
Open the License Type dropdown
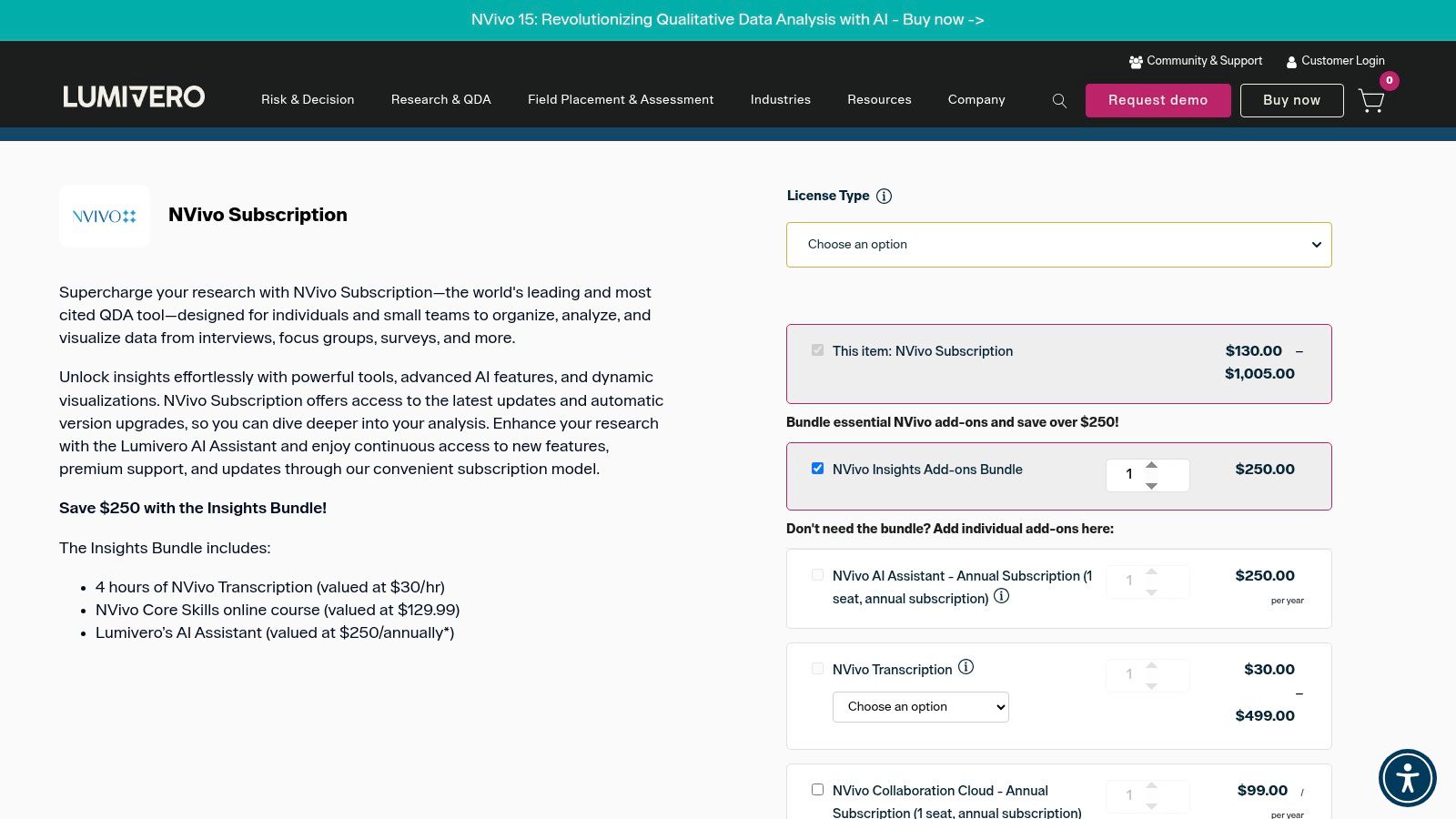click(1058, 244)
